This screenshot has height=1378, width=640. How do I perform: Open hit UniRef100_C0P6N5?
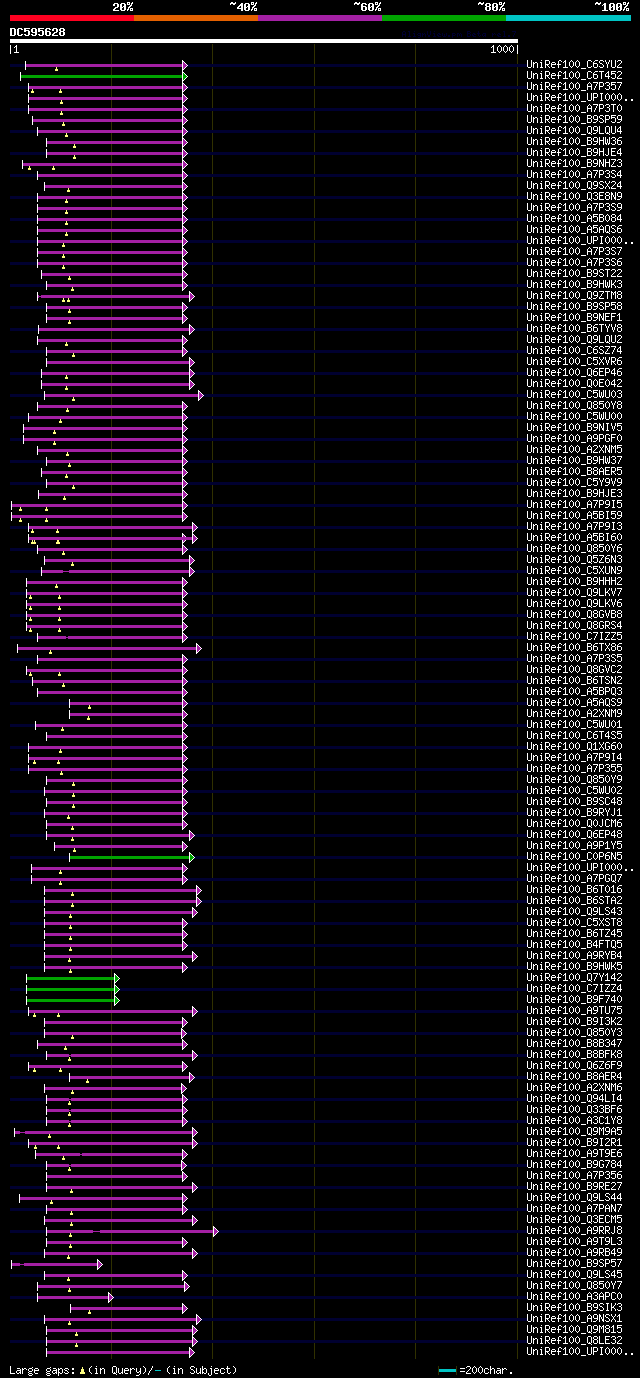point(574,856)
